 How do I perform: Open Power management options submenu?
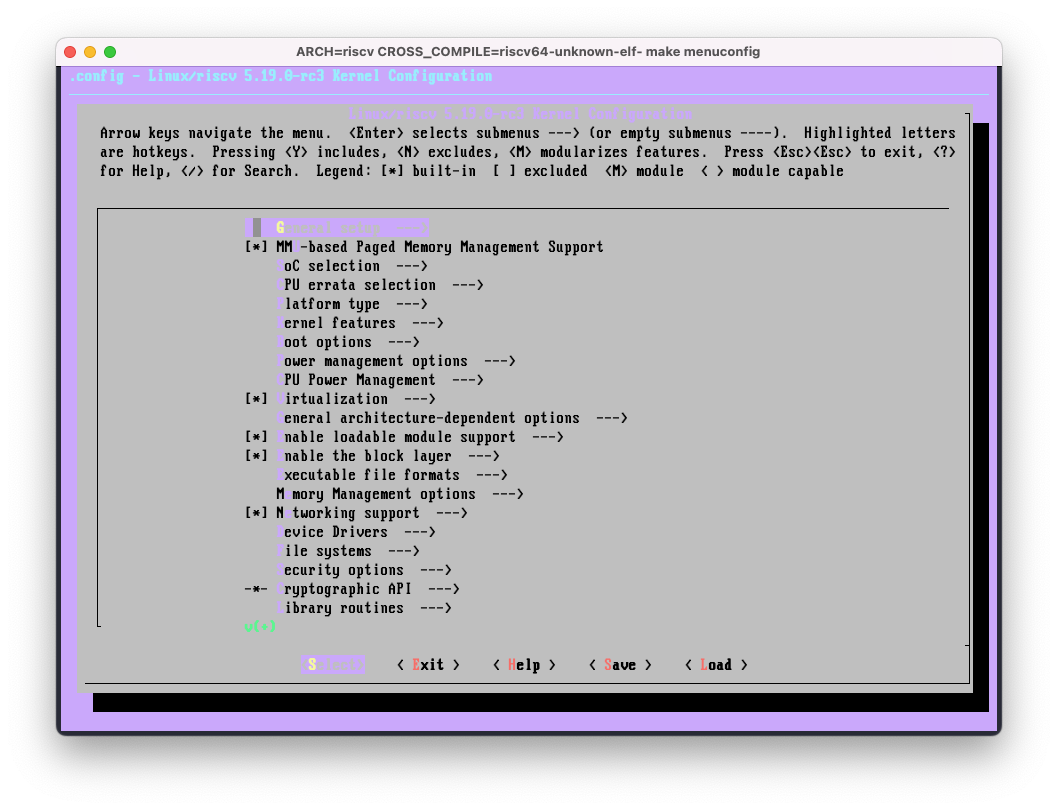pyautogui.click(x=395, y=361)
